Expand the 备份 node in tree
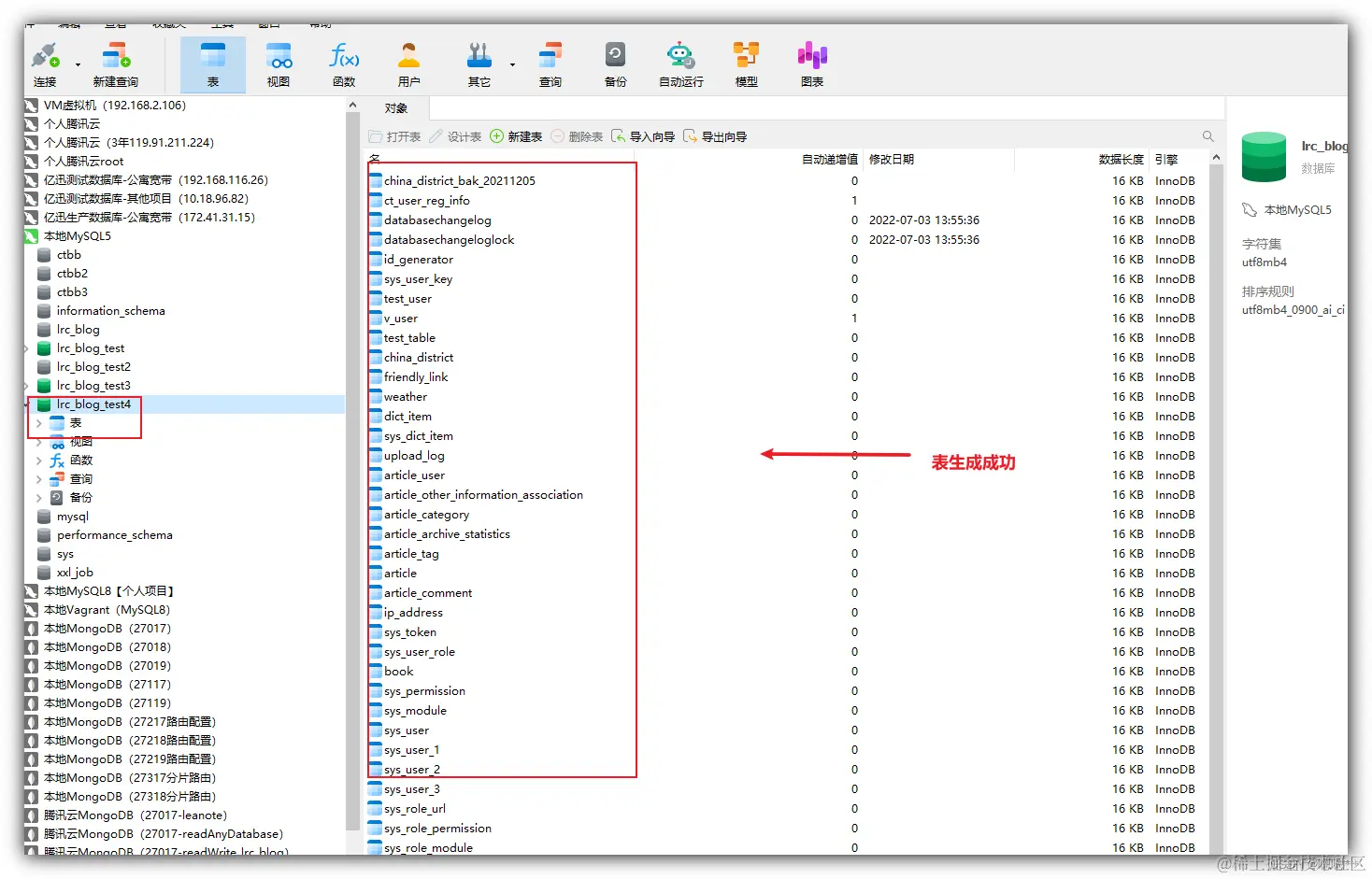1372x879 pixels. pyautogui.click(x=38, y=498)
